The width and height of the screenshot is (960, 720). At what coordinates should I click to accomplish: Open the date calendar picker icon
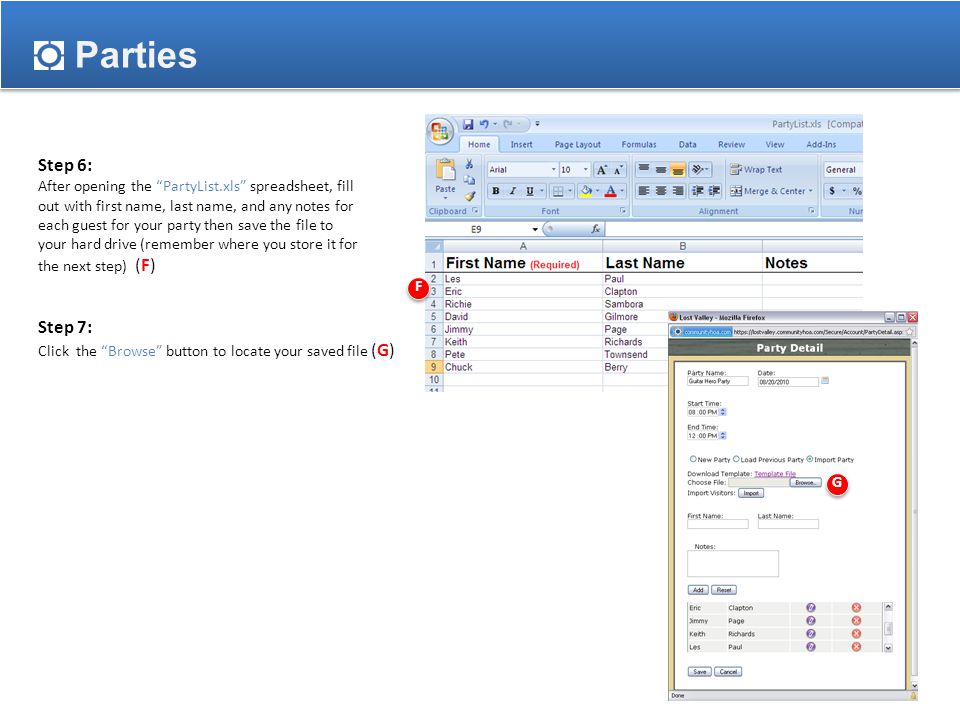pyautogui.click(x=825, y=381)
